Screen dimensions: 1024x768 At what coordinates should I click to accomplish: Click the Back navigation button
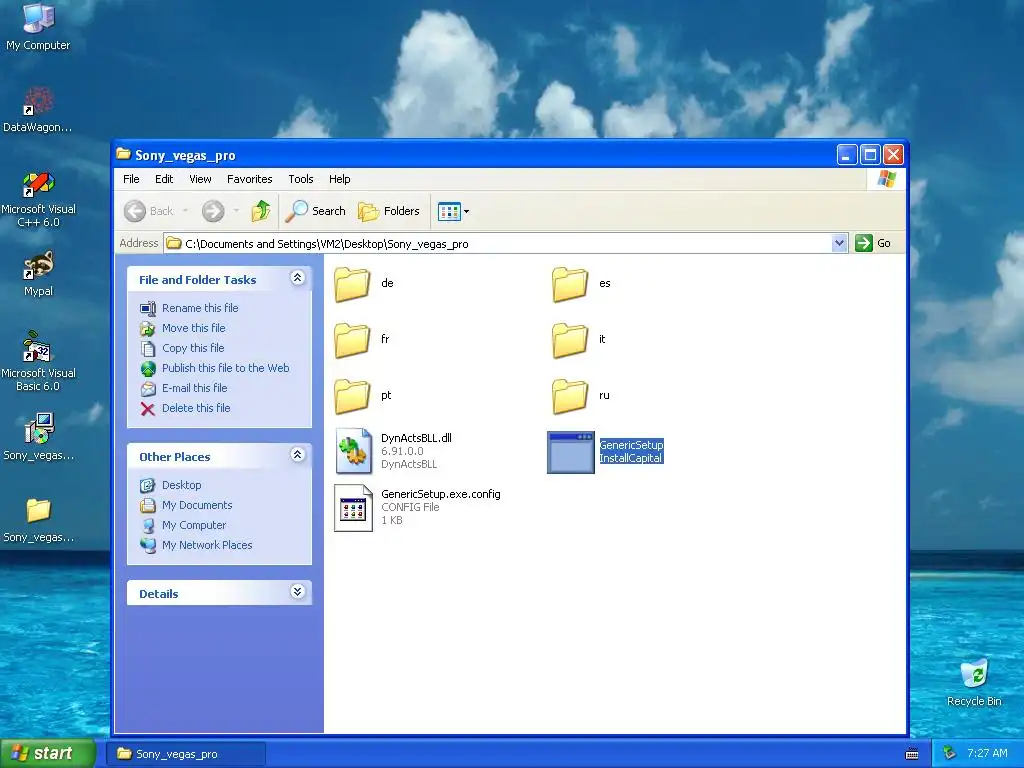click(x=149, y=211)
